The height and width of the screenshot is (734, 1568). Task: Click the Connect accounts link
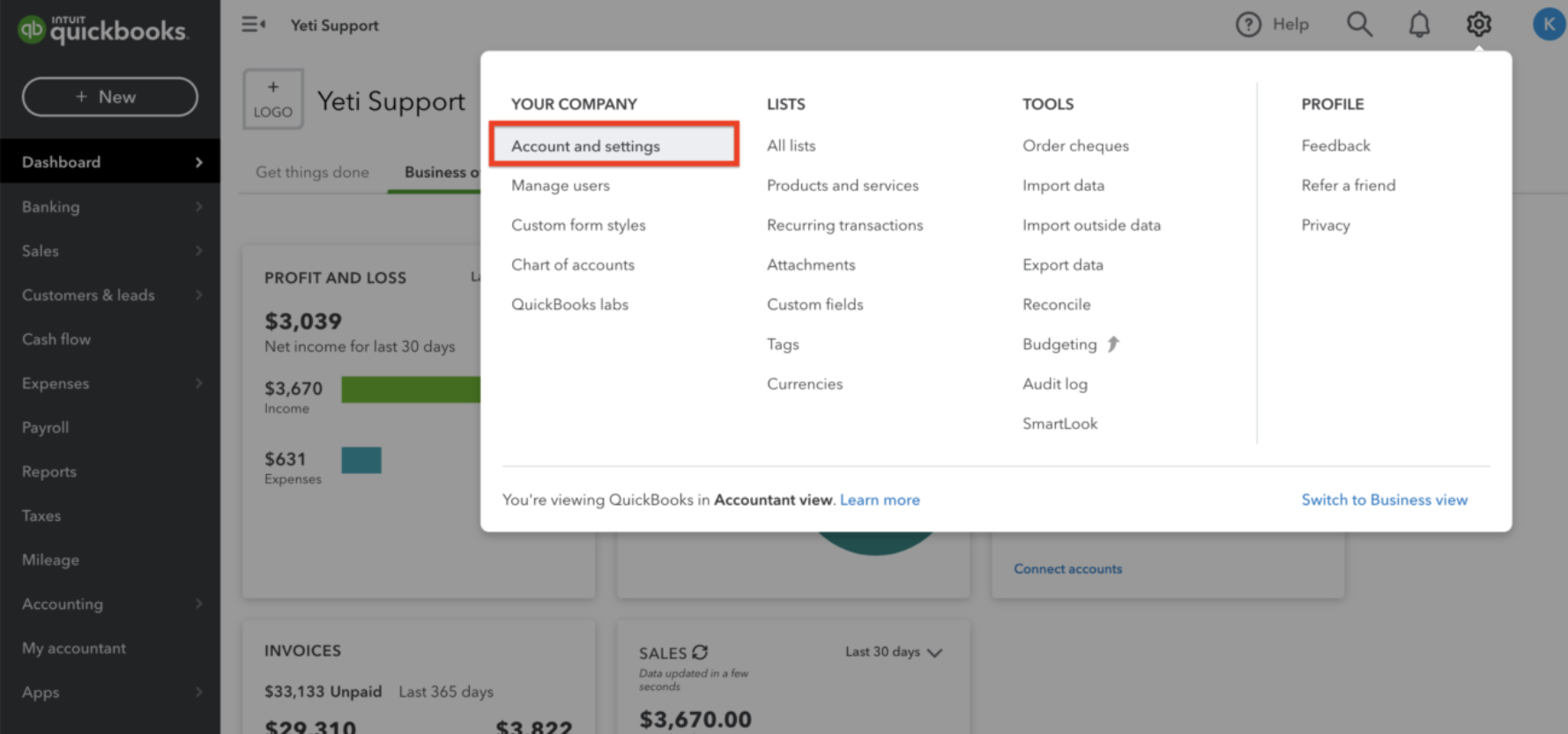pos(1067,568)
